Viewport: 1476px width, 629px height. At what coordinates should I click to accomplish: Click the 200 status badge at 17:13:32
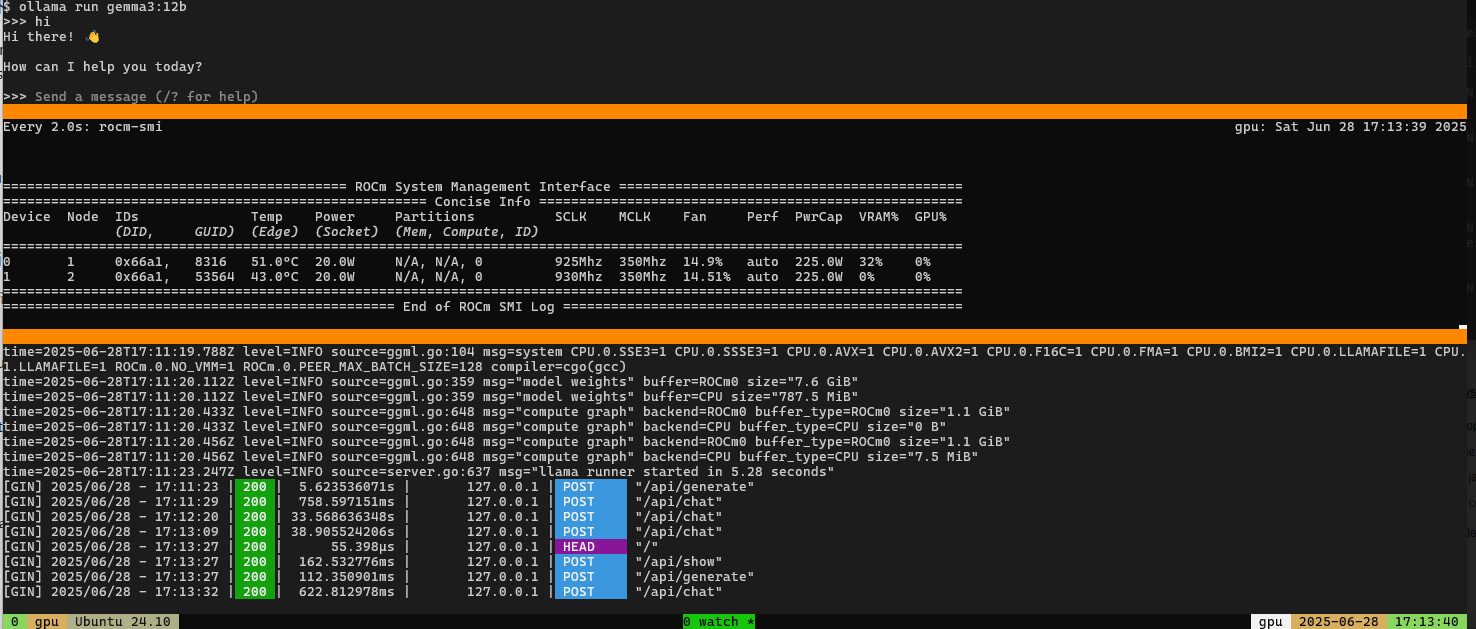255,592
